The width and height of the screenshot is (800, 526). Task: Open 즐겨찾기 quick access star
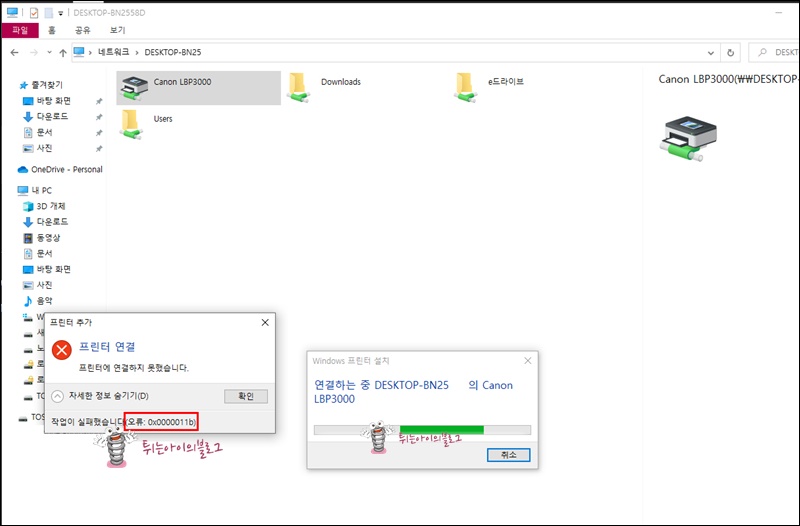tap(23, 85)
